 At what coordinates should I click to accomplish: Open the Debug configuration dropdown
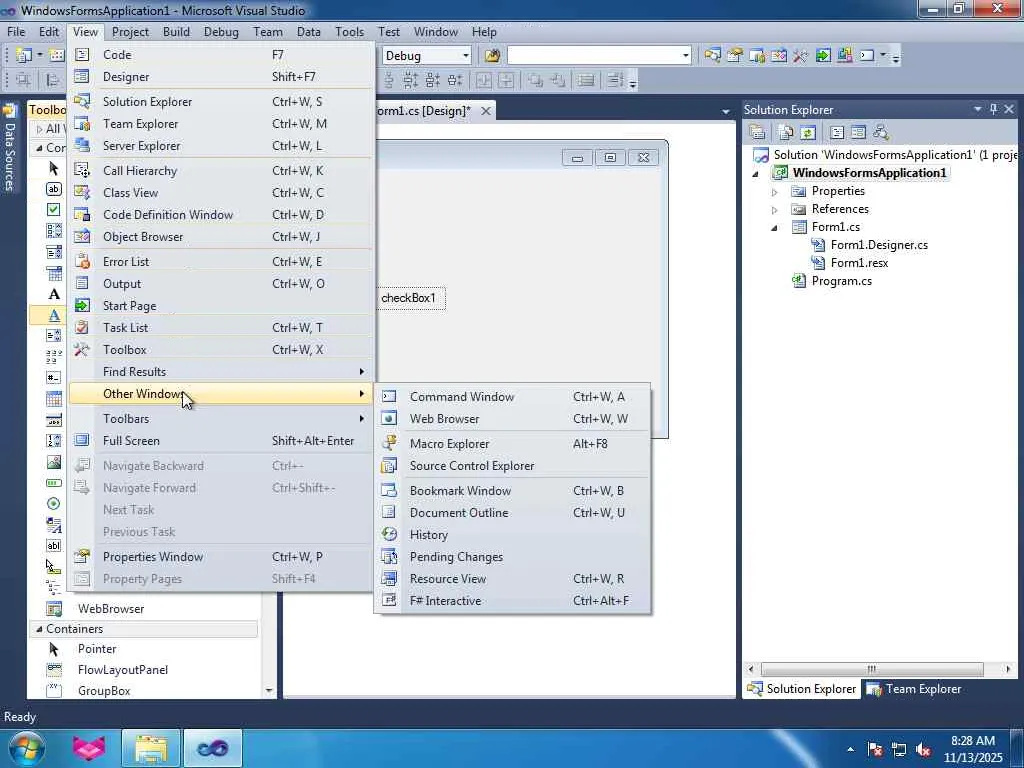click(466, 56)
